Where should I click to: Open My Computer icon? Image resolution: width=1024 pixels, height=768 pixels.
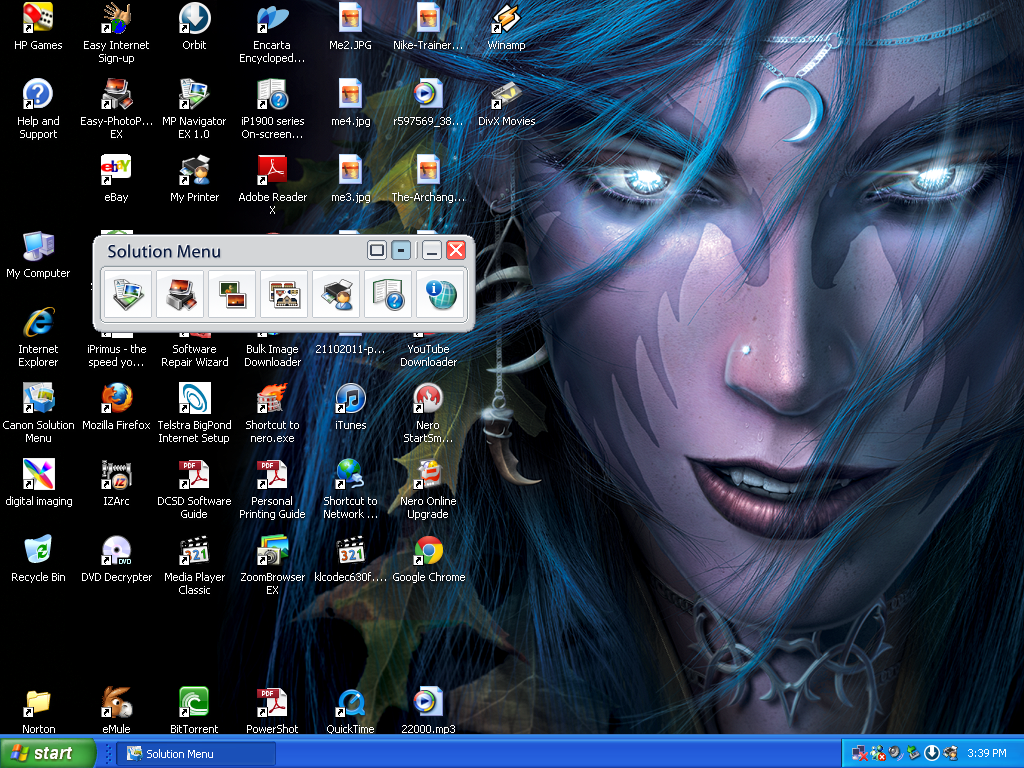click(x=38, y=255)
